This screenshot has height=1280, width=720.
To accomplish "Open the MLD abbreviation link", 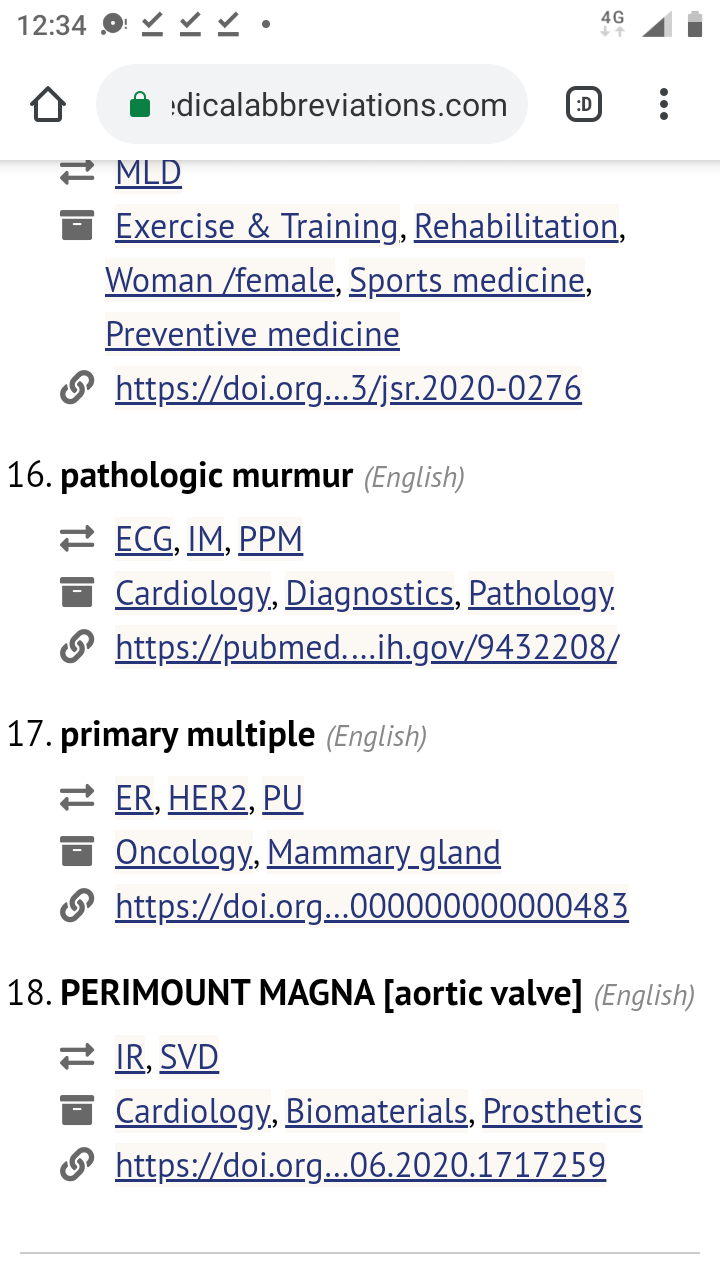I will (x=148, y=173).
